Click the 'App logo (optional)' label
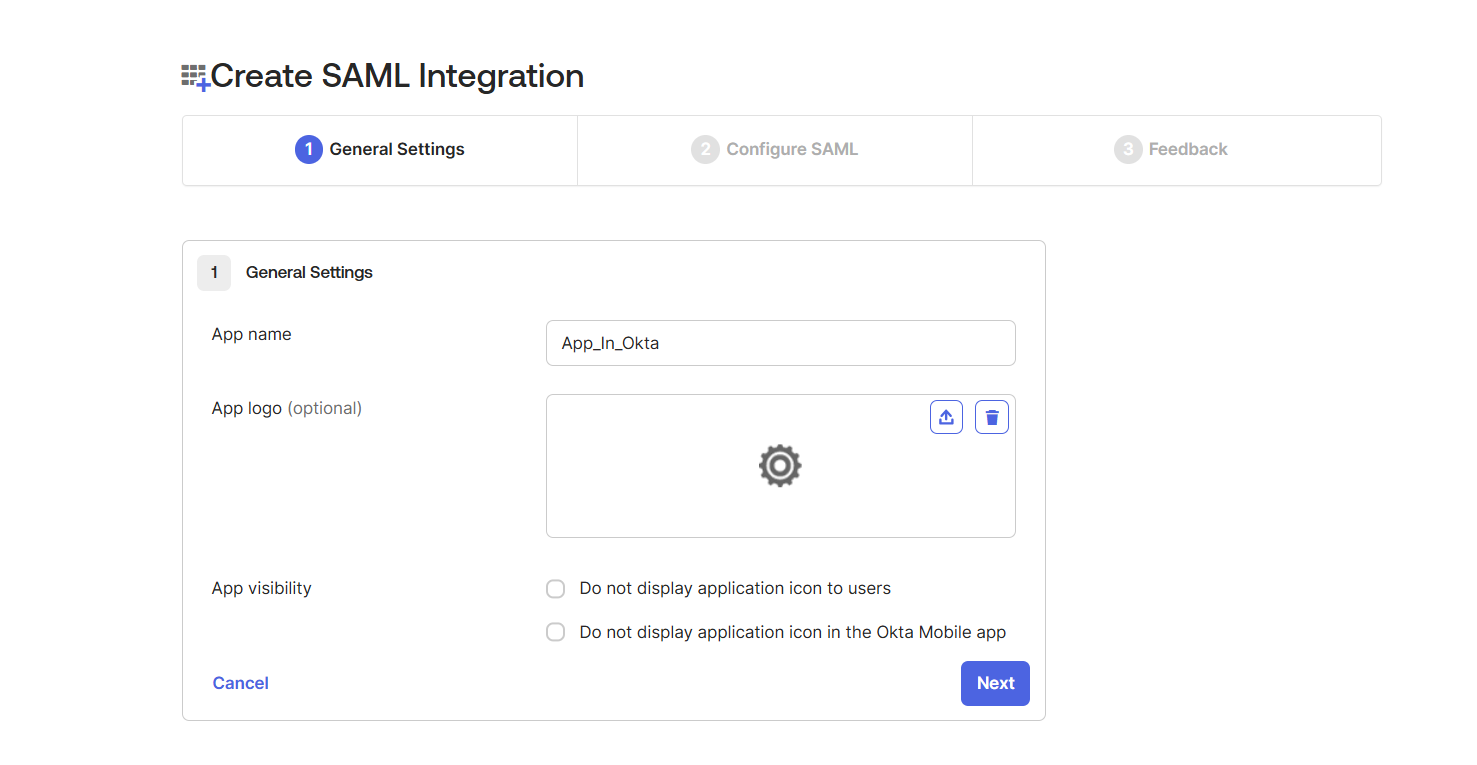This screenshot has width=1477, height=765. click(287, 408)
